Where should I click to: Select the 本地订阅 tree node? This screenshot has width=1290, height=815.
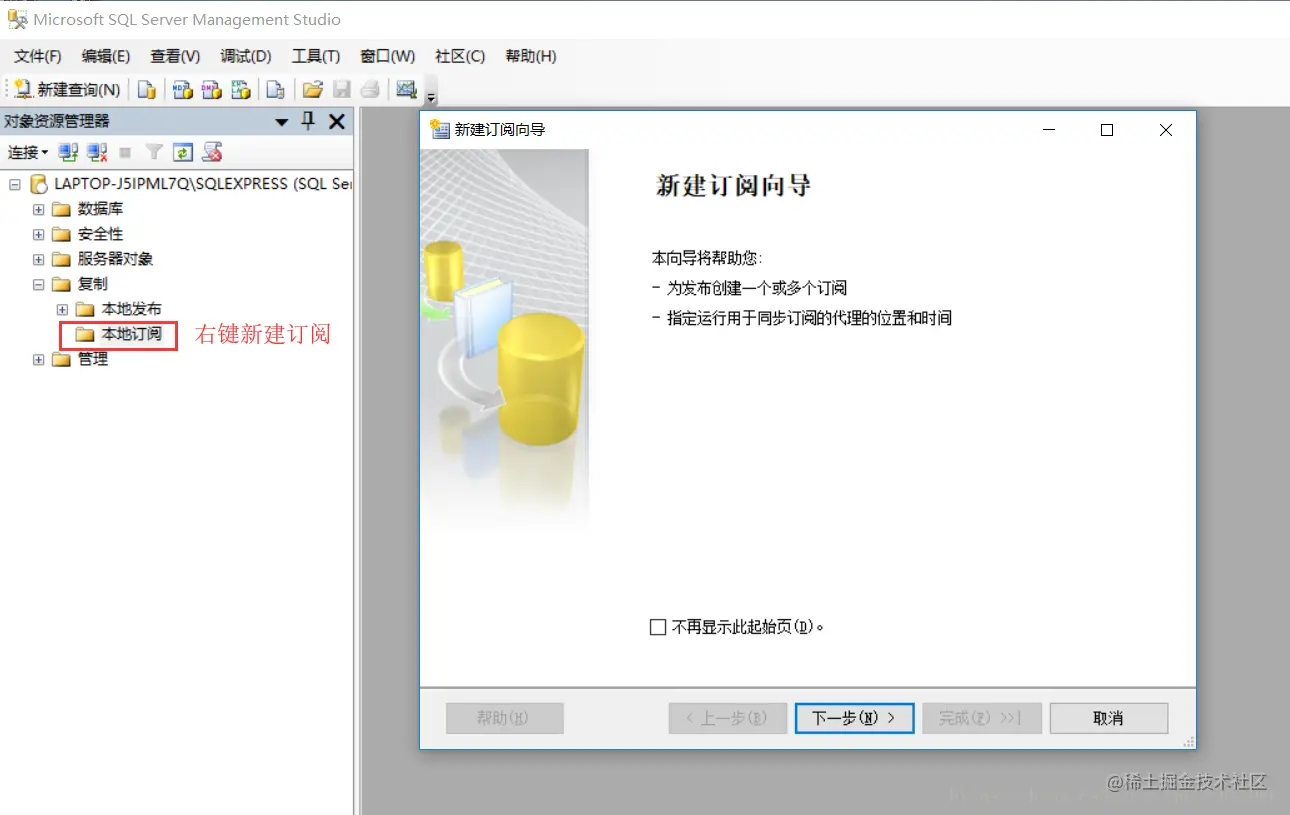126,335
